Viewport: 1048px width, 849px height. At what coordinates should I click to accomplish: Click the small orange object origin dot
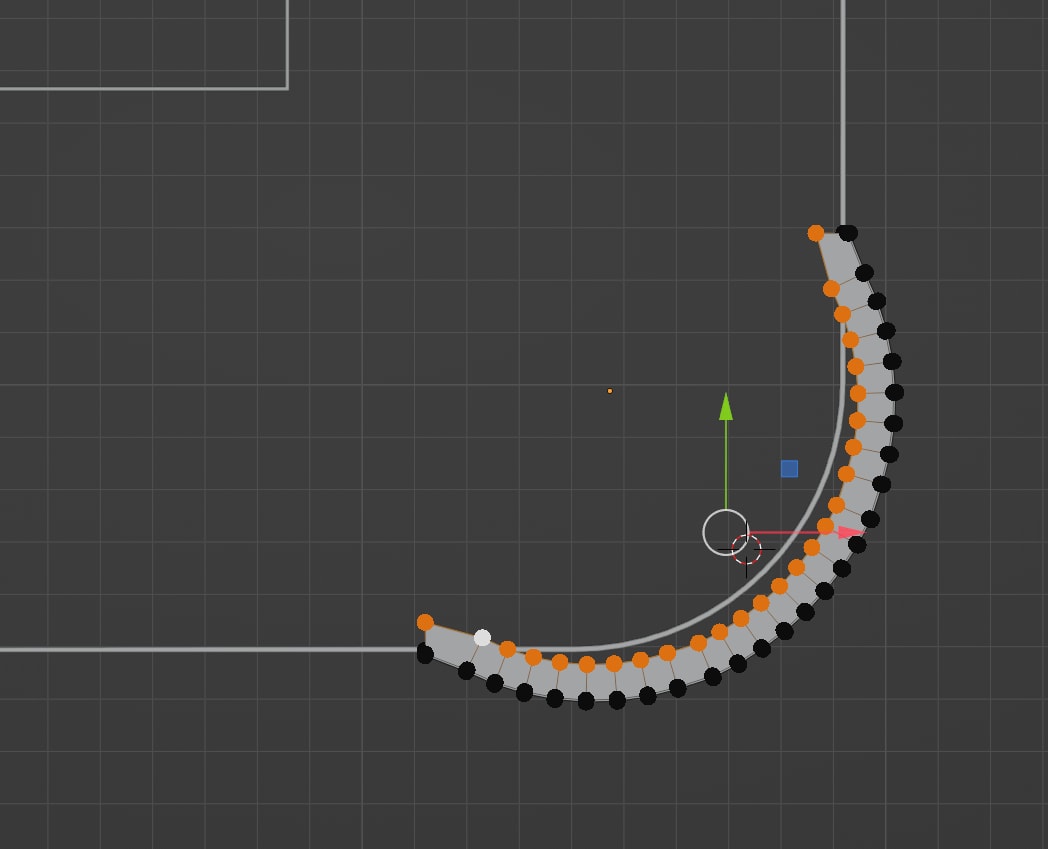(x=610, y=391)
